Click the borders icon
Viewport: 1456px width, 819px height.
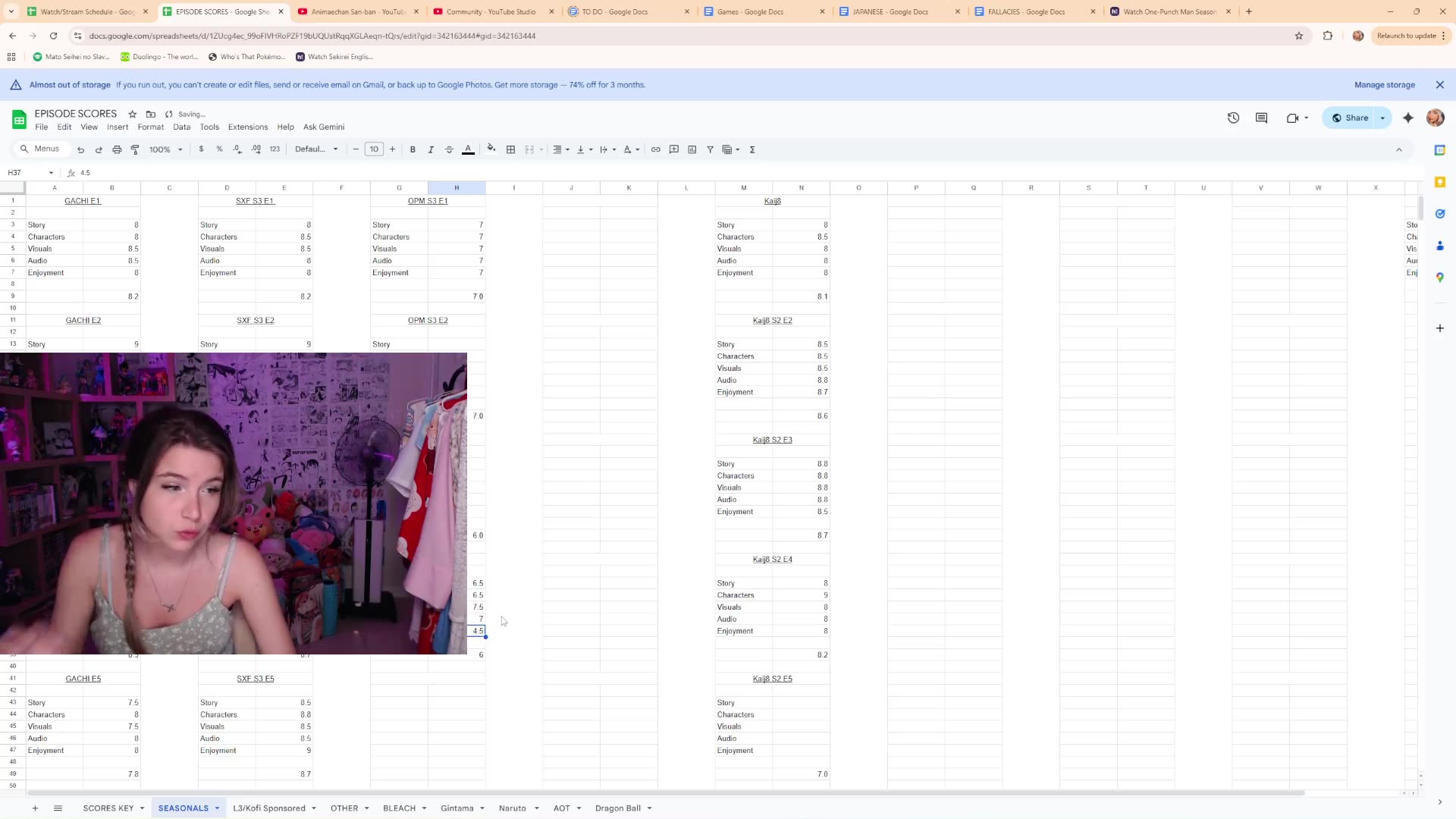tap(511, 149)
